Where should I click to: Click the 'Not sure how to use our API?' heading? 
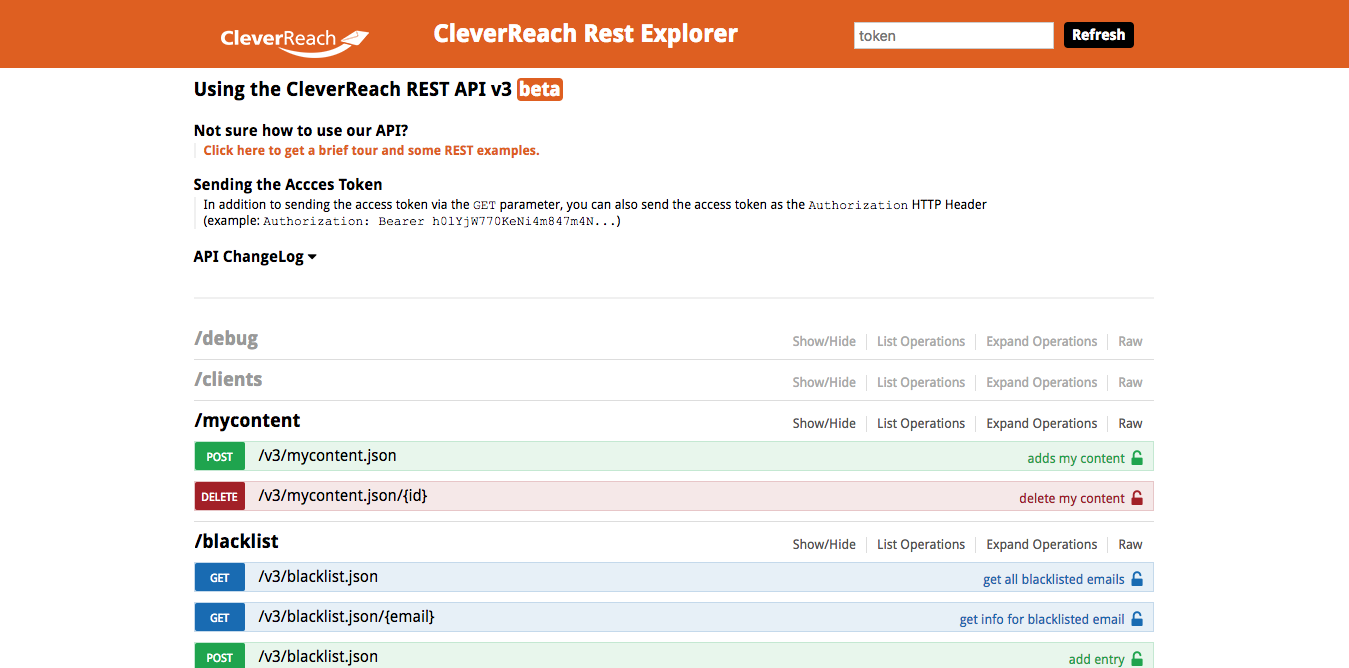point(301,130)
